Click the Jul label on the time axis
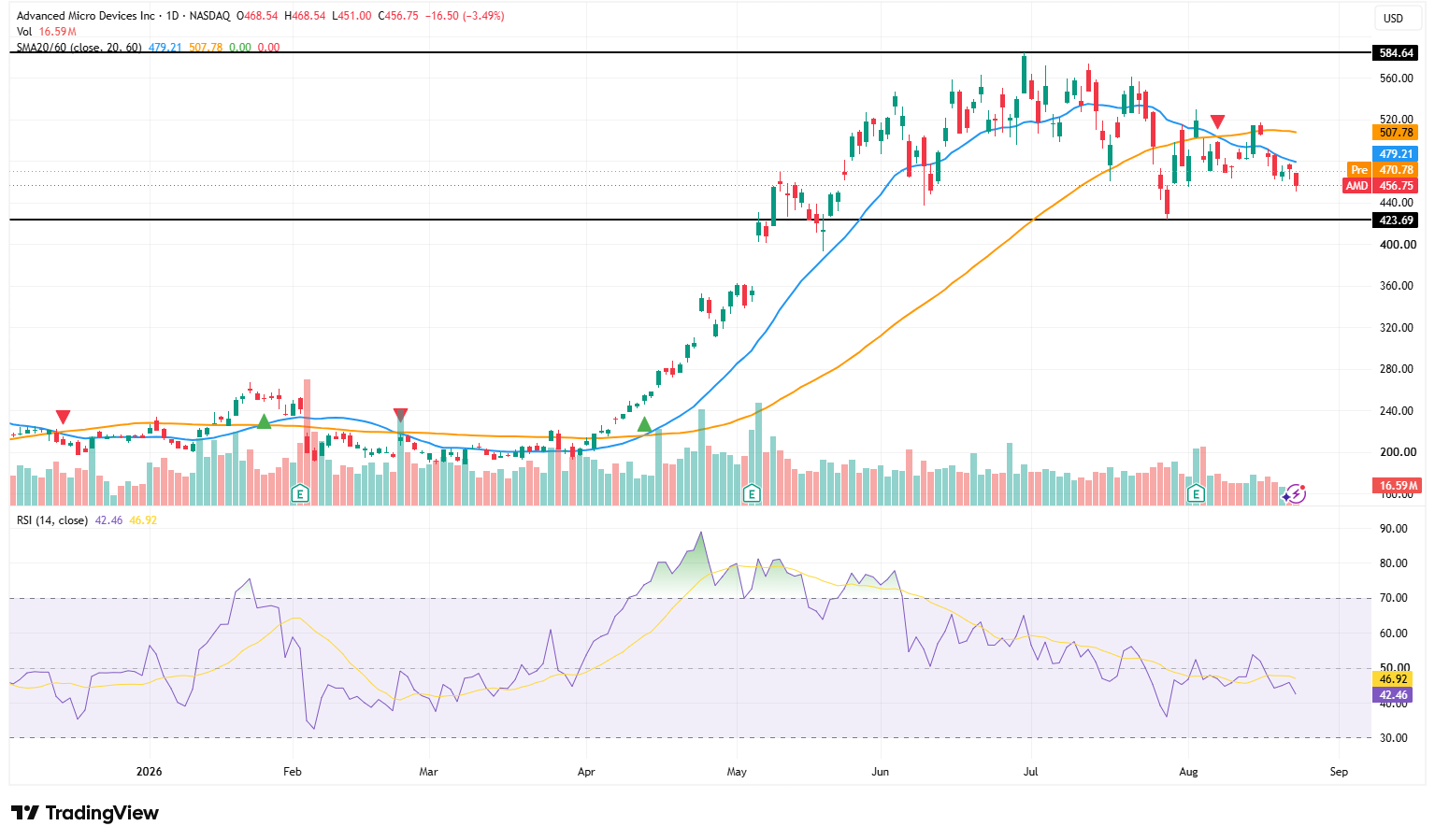This screenshot has width=1435, height=840. (x=1031, y=772)
